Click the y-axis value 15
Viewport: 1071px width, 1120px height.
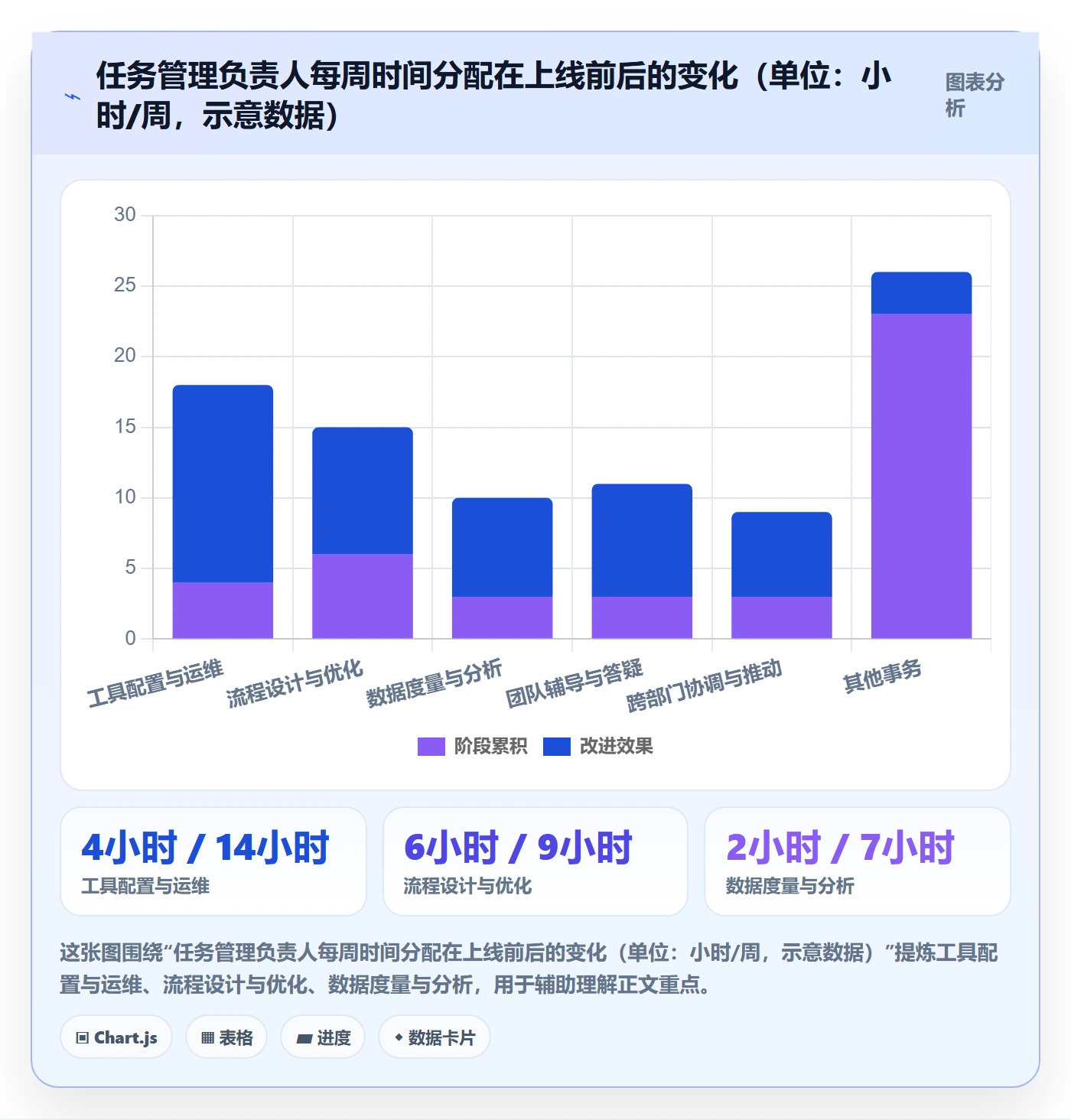click(125, 427)
